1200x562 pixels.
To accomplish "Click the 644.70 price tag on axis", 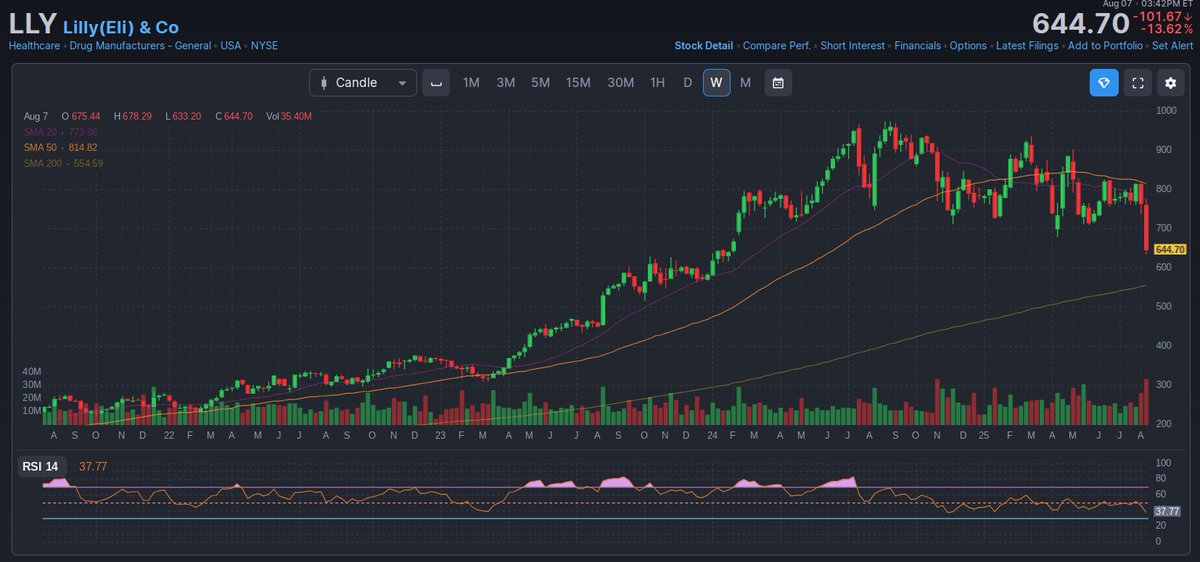I will pyautogui.click(x=1169, y=249).
